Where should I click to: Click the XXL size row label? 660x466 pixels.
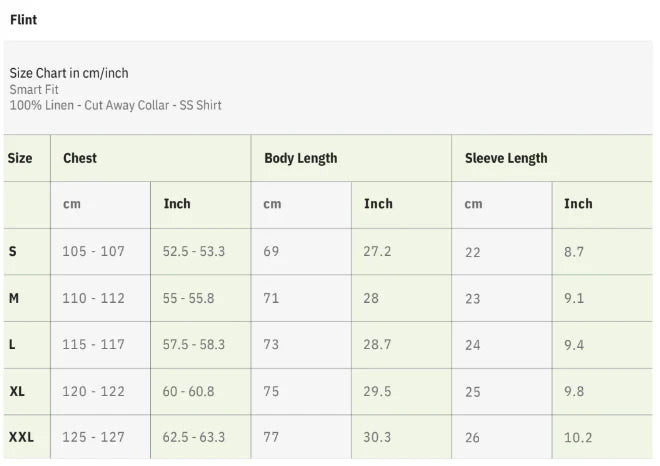[x=21, y=437]
